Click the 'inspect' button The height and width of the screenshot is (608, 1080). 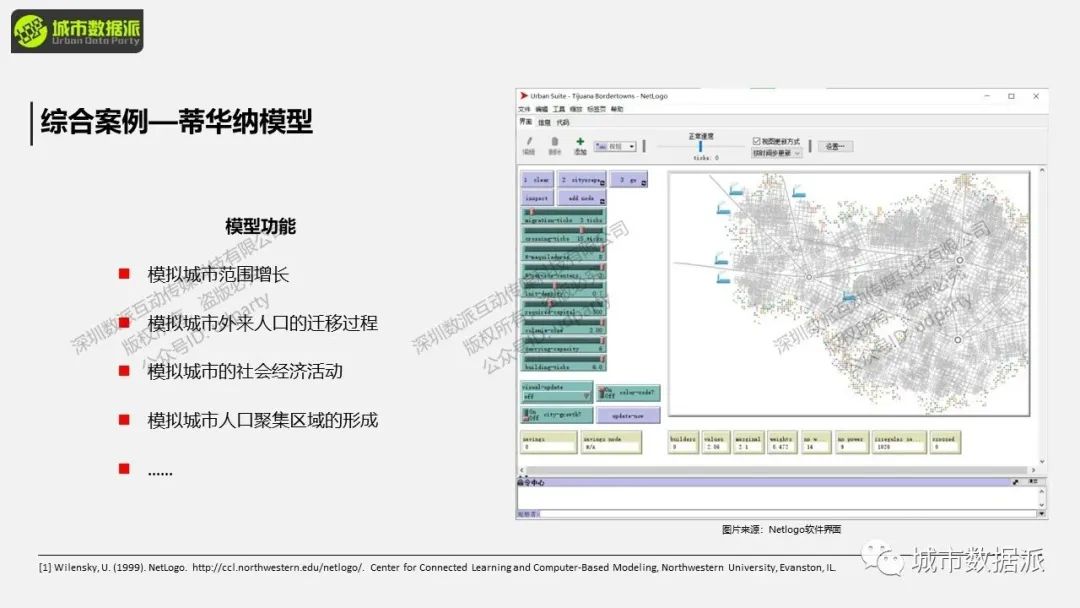(537, 198)
